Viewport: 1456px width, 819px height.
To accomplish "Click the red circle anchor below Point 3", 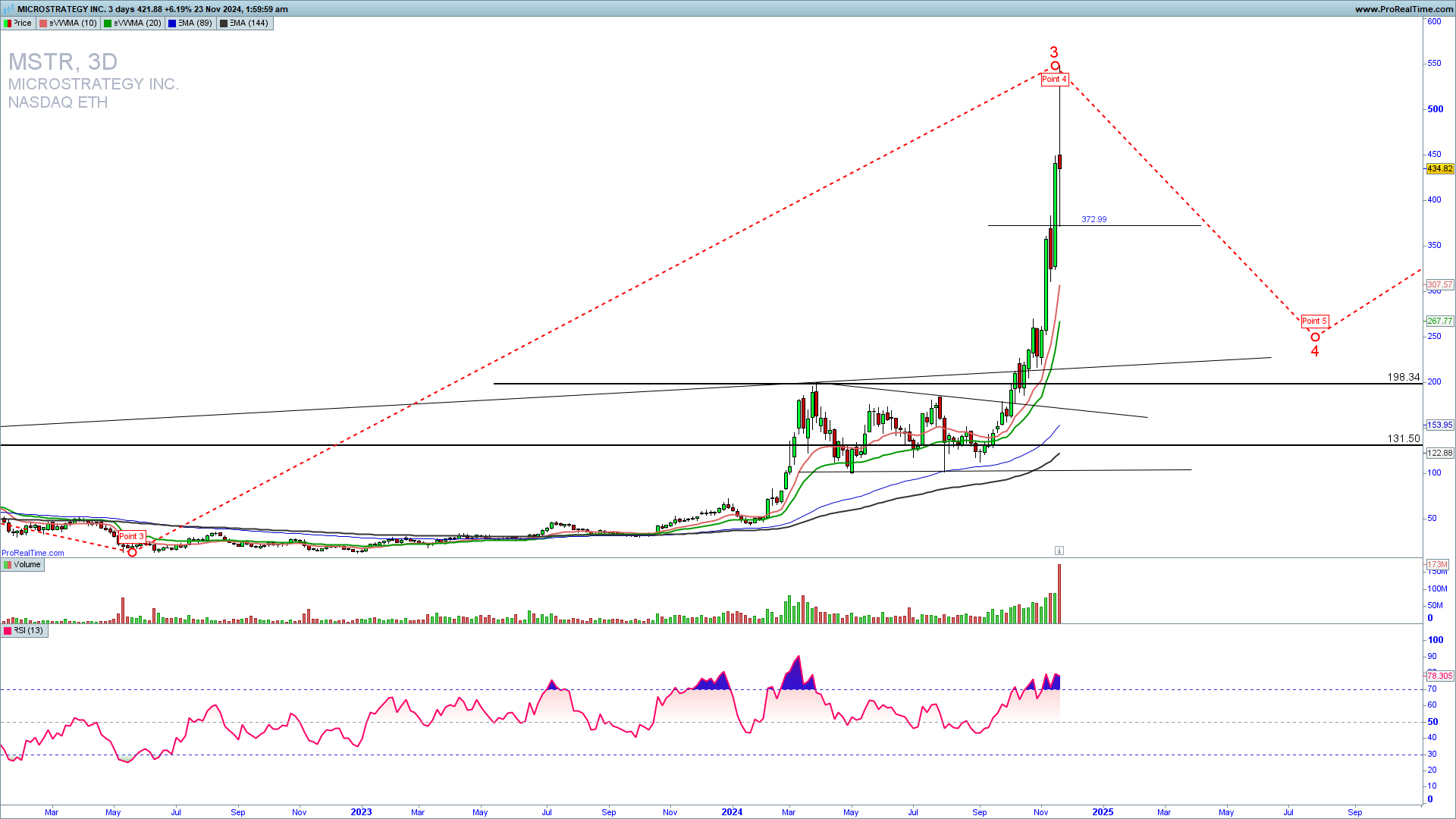I will point(132,552).
